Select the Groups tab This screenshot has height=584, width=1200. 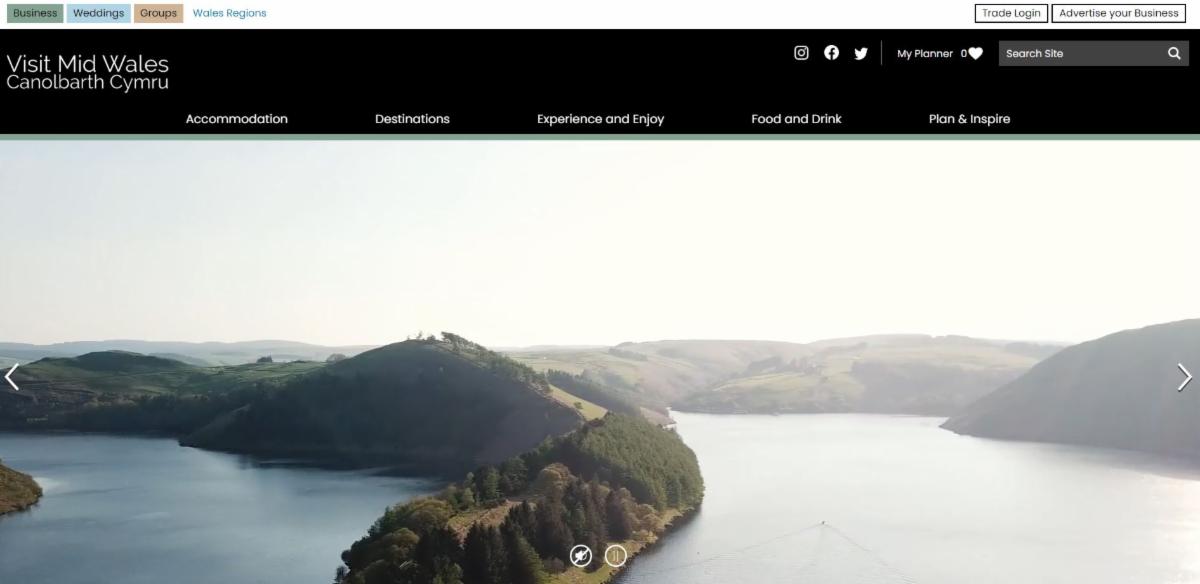point(158,13)
